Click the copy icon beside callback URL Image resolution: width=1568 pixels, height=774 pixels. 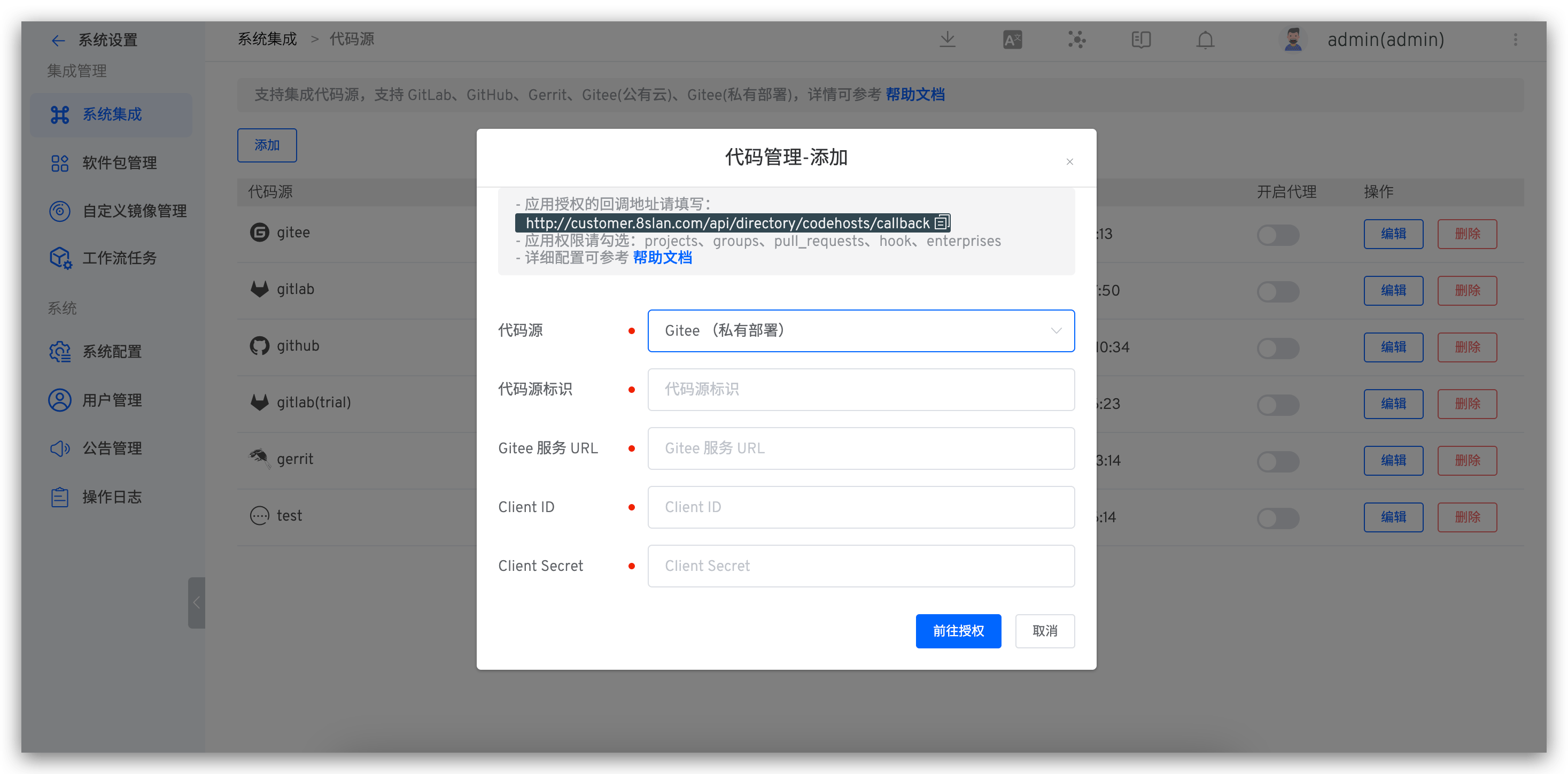[942, 223]
